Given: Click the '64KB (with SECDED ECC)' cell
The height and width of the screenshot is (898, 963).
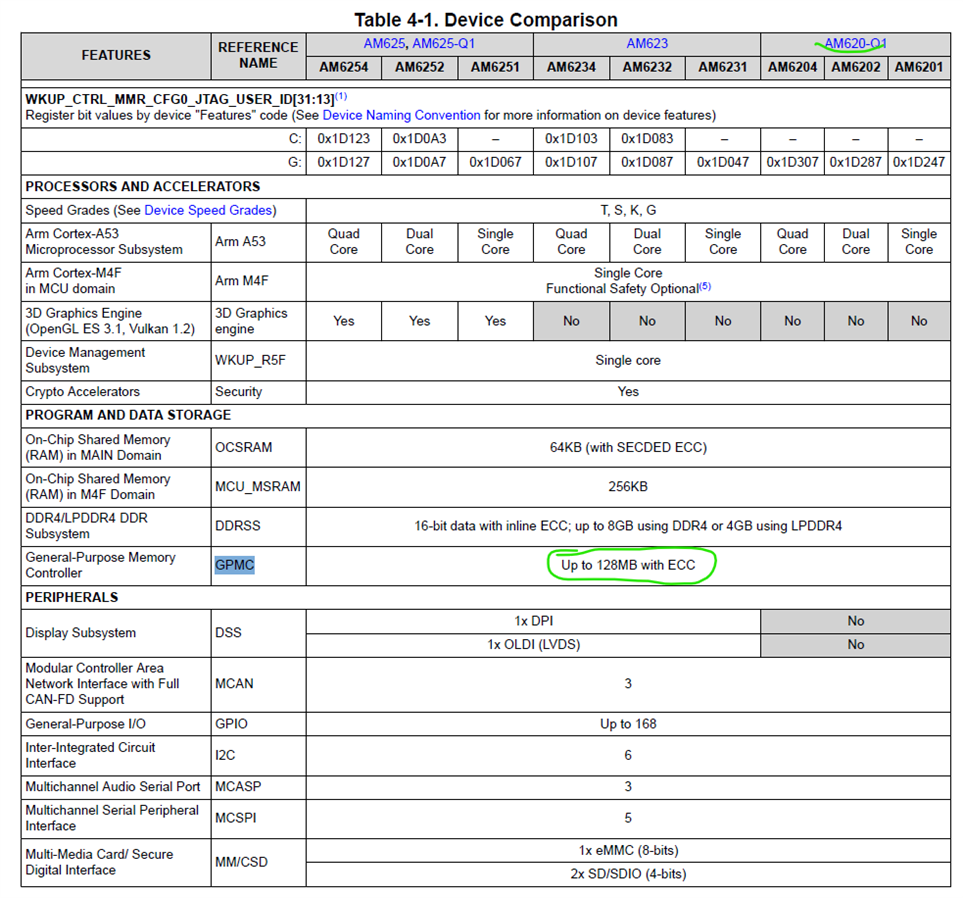Looking at the screenshot, I should pyautogui.click(x=628, y=447).
